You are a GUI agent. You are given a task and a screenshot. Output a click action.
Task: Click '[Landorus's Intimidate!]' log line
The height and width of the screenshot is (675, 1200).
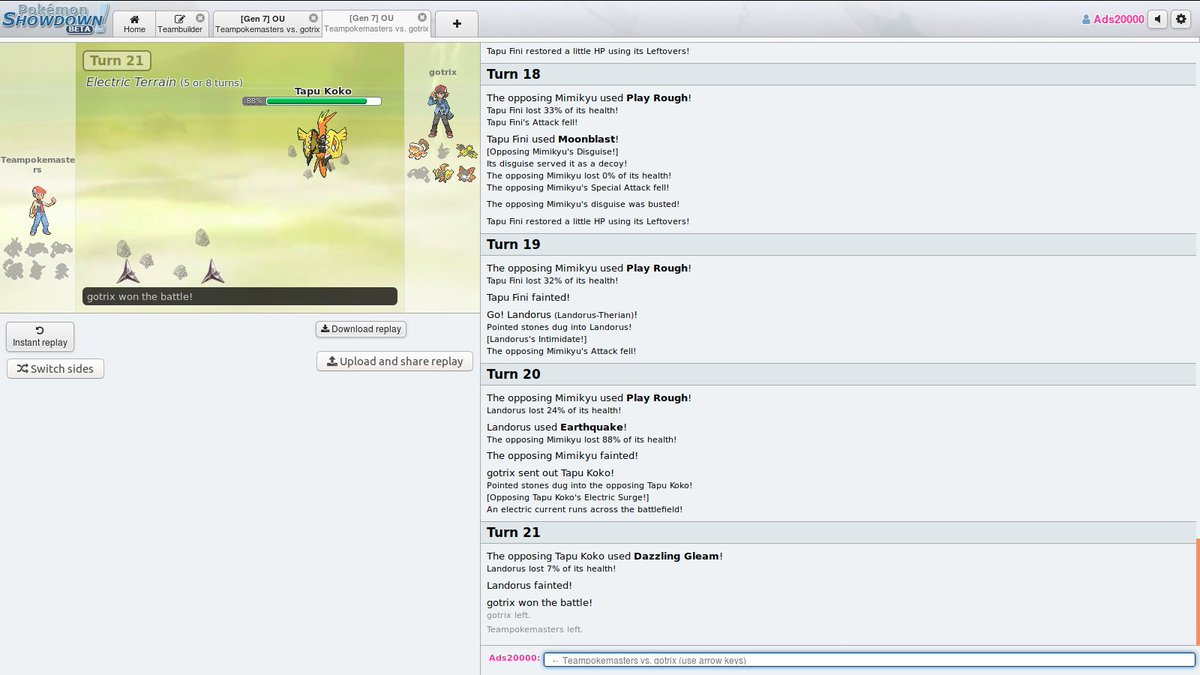537,339
